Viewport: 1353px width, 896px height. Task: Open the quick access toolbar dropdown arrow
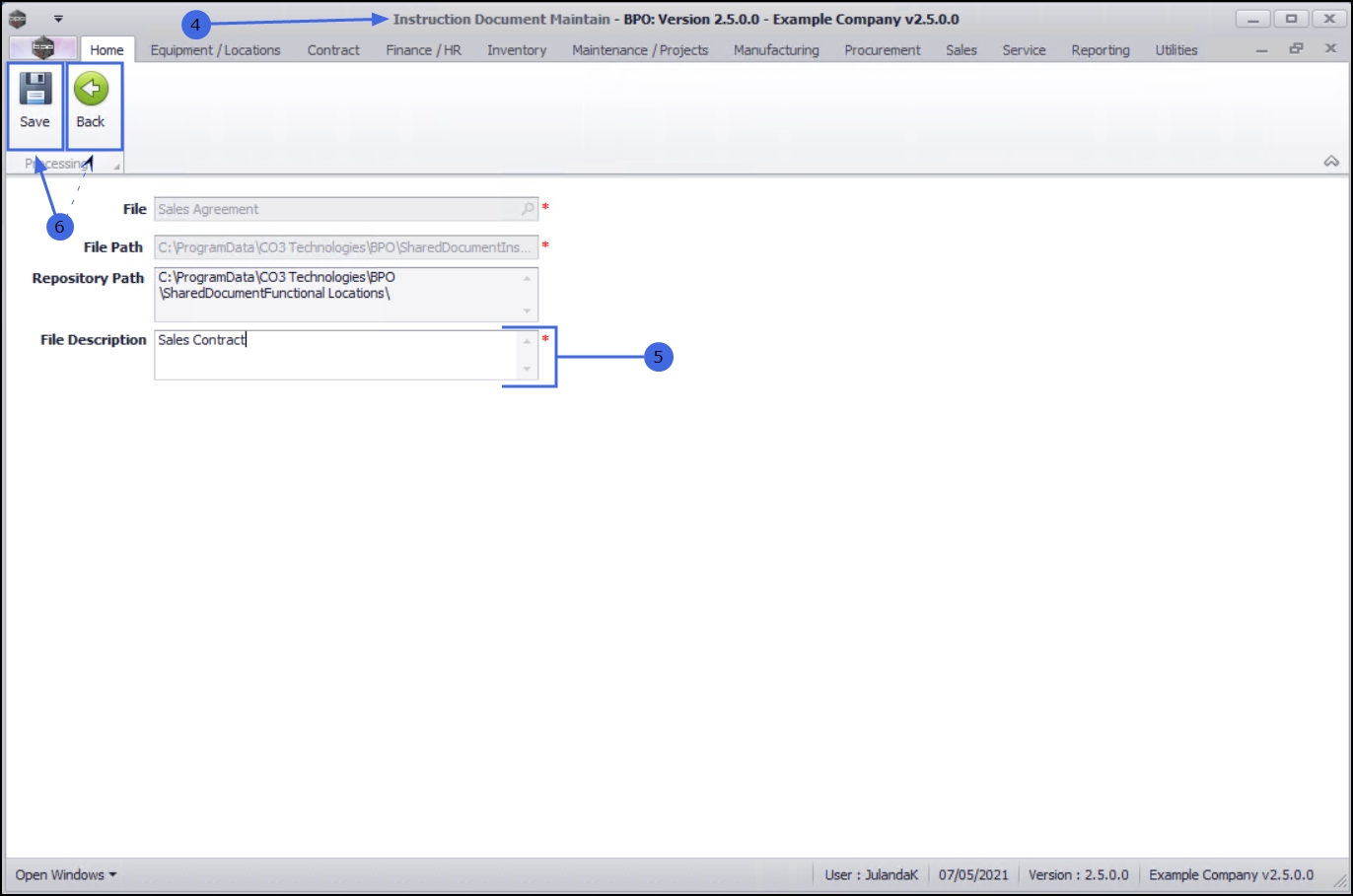click(x=58, y=19)
